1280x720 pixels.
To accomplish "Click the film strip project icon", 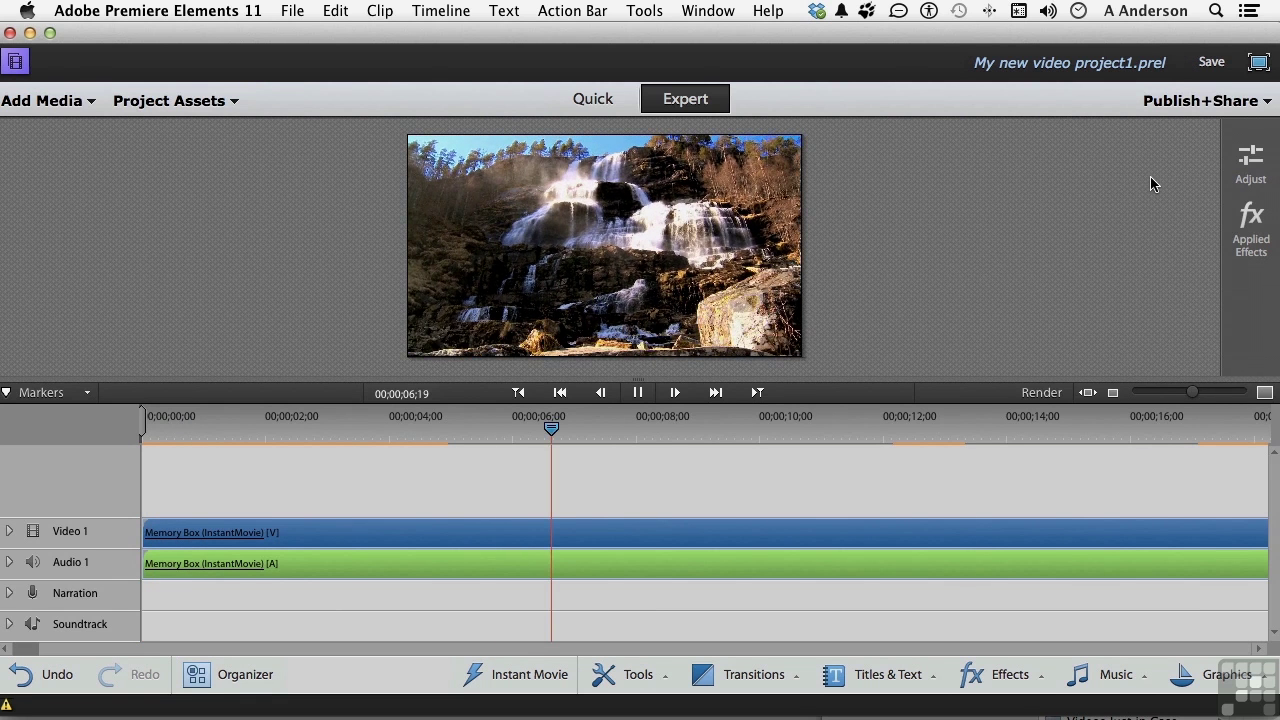I will point(15,62).
